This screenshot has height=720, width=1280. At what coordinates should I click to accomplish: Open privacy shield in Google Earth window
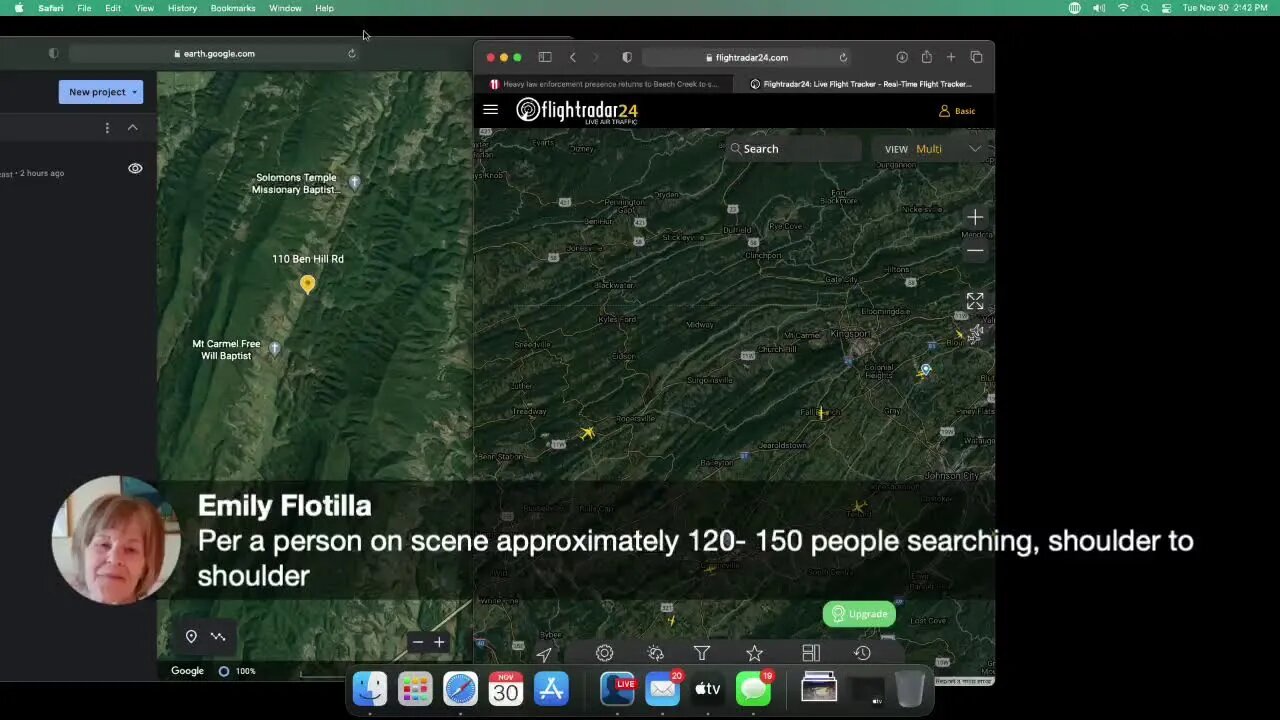(x=54, y=54)
